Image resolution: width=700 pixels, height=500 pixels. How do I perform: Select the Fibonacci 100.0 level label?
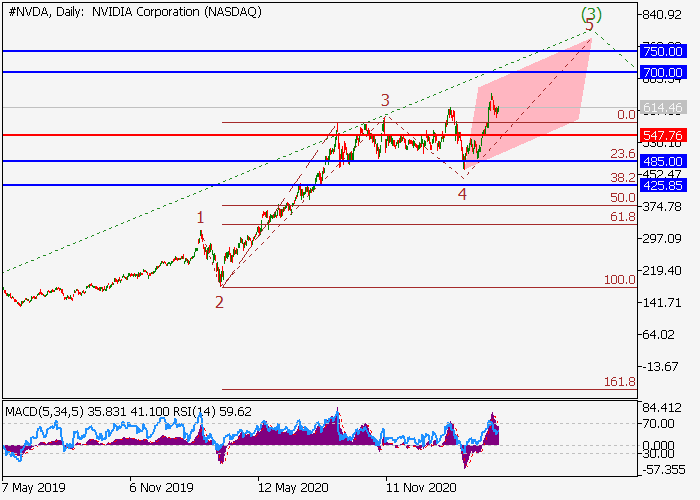click(x=620, y=280)
